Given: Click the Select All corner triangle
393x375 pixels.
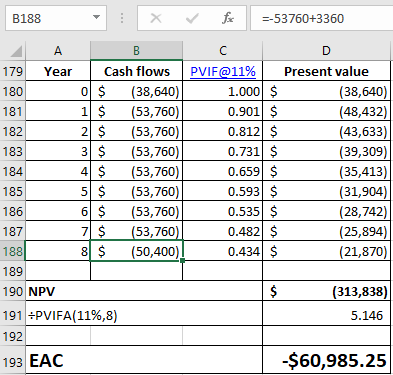Looking at the screenshot, I should point(16,51).
